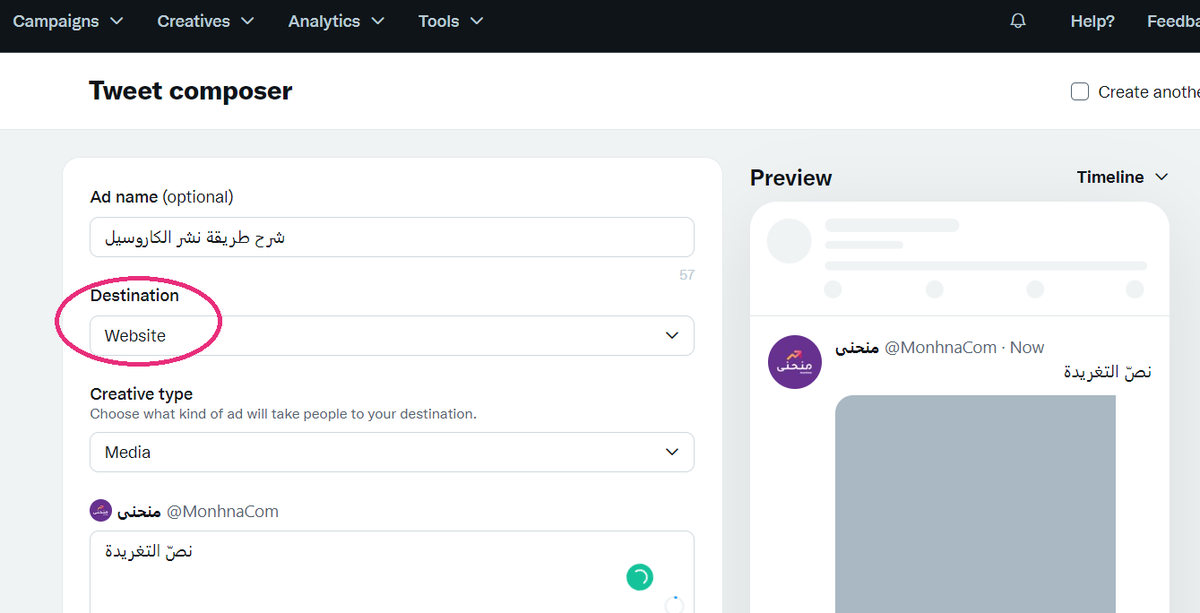Screen dimensions: 1200x613
Task: Click the Ad name input field
Action: pyautogui.click(x=392, y=237)
